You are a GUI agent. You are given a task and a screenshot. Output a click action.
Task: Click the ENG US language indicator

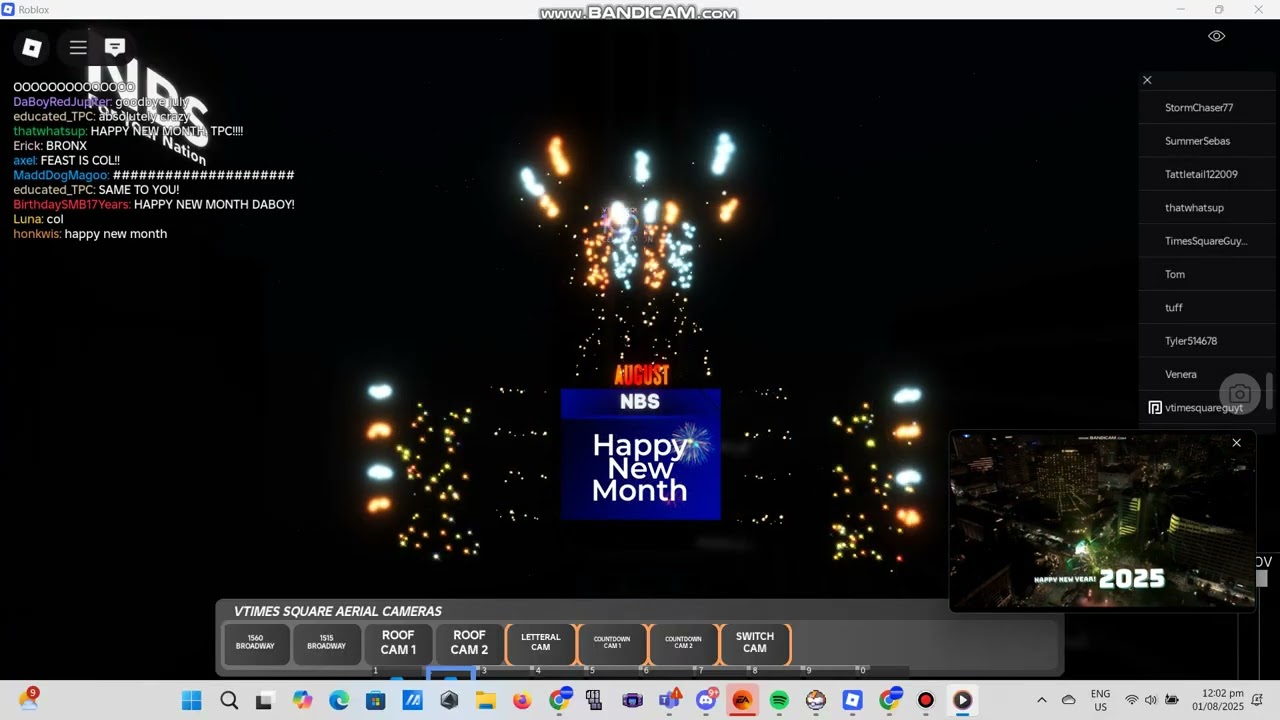[x=1100, y=700]
